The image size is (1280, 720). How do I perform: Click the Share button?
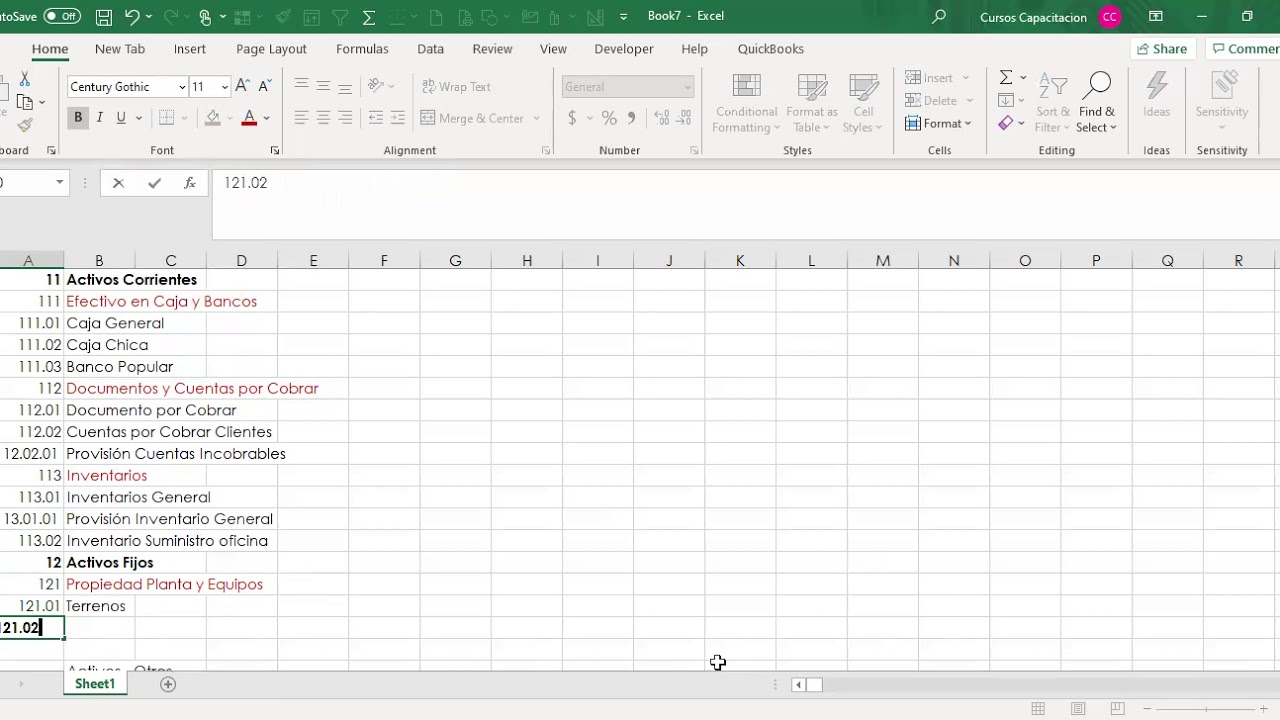[1162, 49]
